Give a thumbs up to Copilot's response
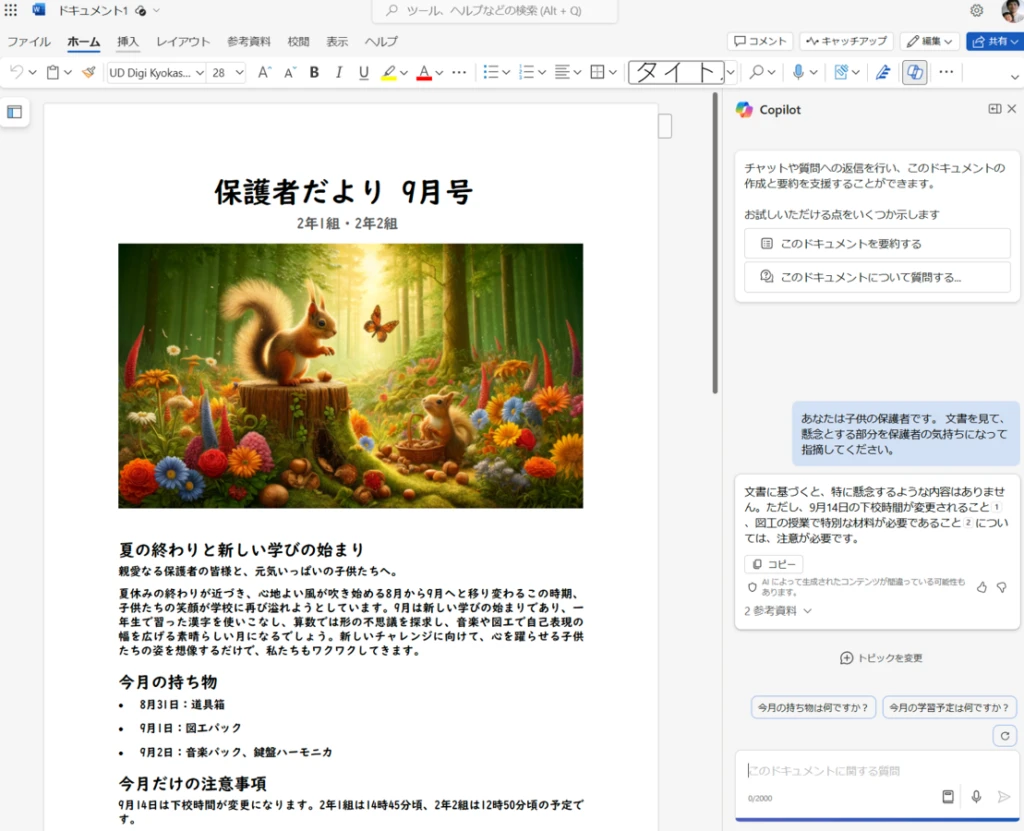 [x=982, y=586]
